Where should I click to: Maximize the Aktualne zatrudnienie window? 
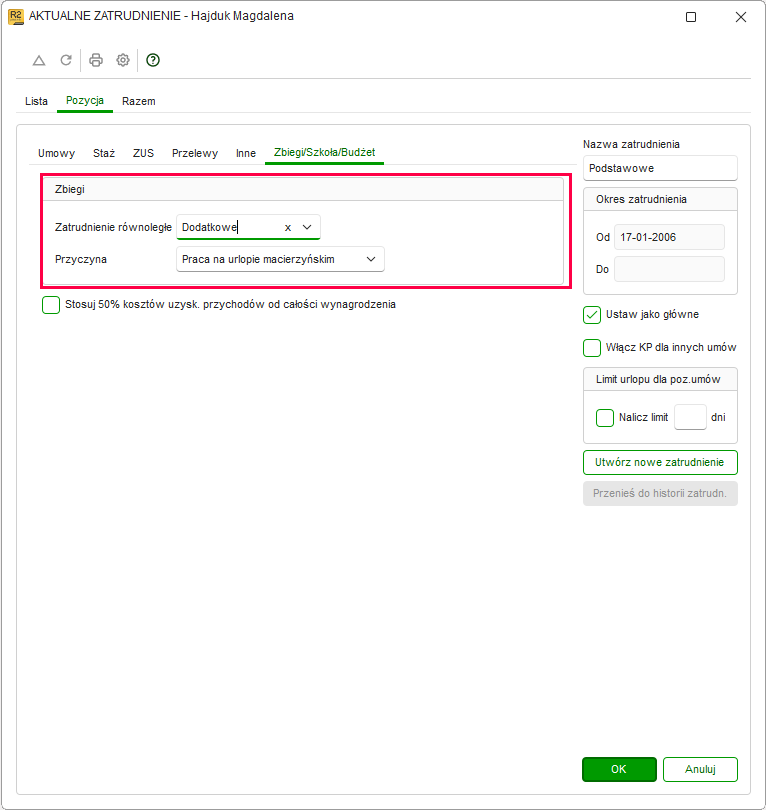691,17
